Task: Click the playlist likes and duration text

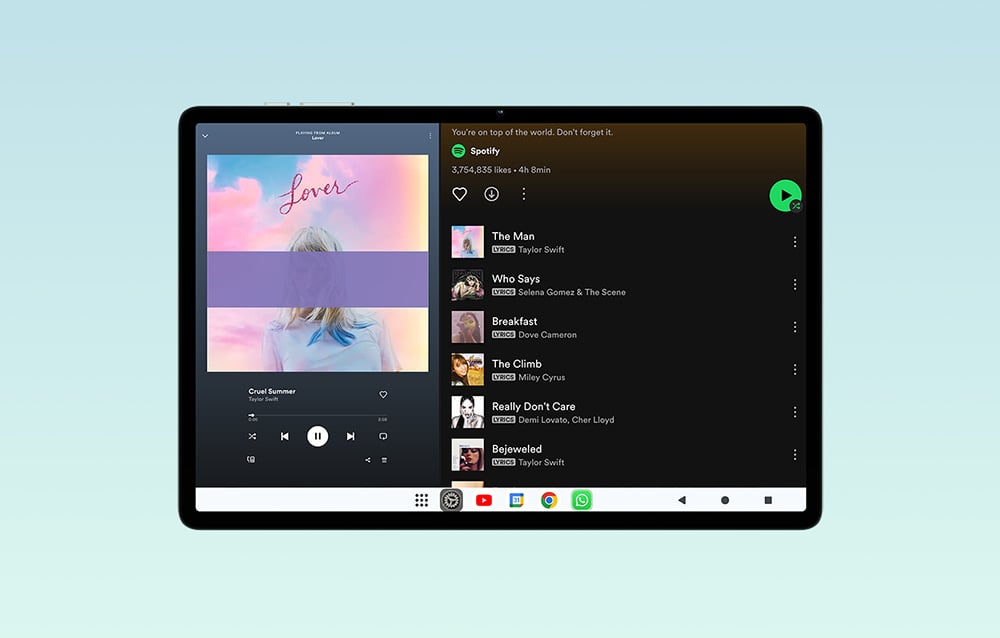Action: tap(501, 170)
